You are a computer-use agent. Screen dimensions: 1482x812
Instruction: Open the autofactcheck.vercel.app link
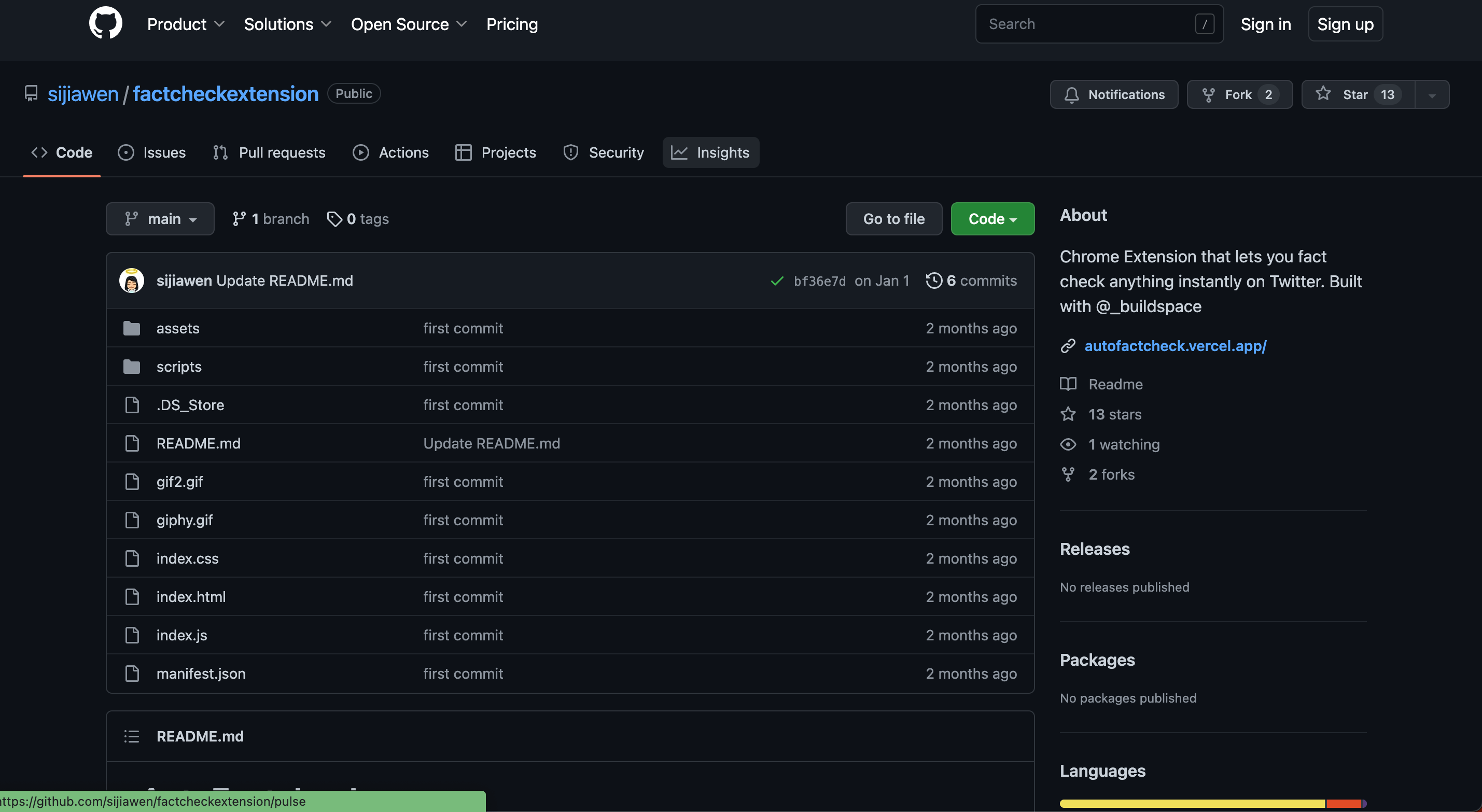[x=1176, y=345]
